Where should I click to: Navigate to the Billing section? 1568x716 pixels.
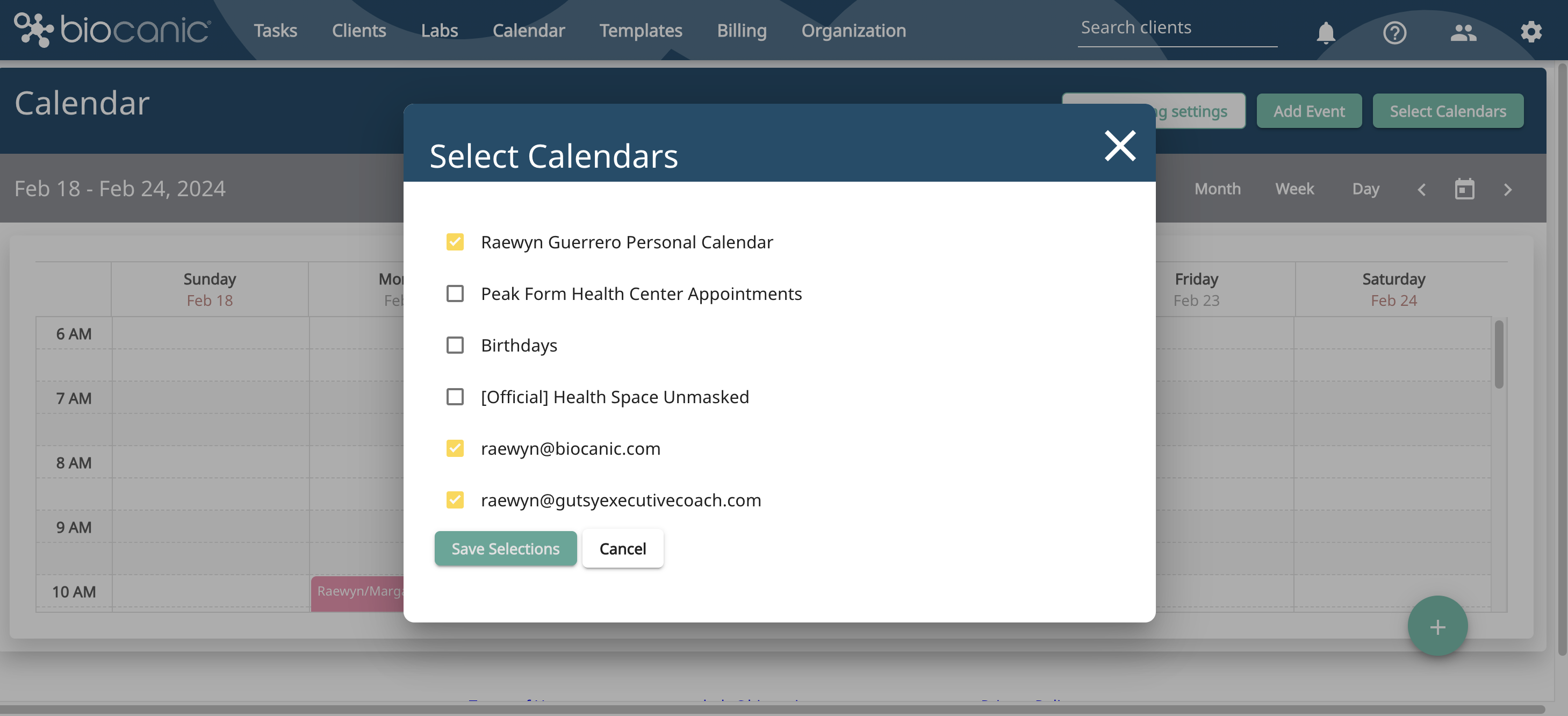742,30
